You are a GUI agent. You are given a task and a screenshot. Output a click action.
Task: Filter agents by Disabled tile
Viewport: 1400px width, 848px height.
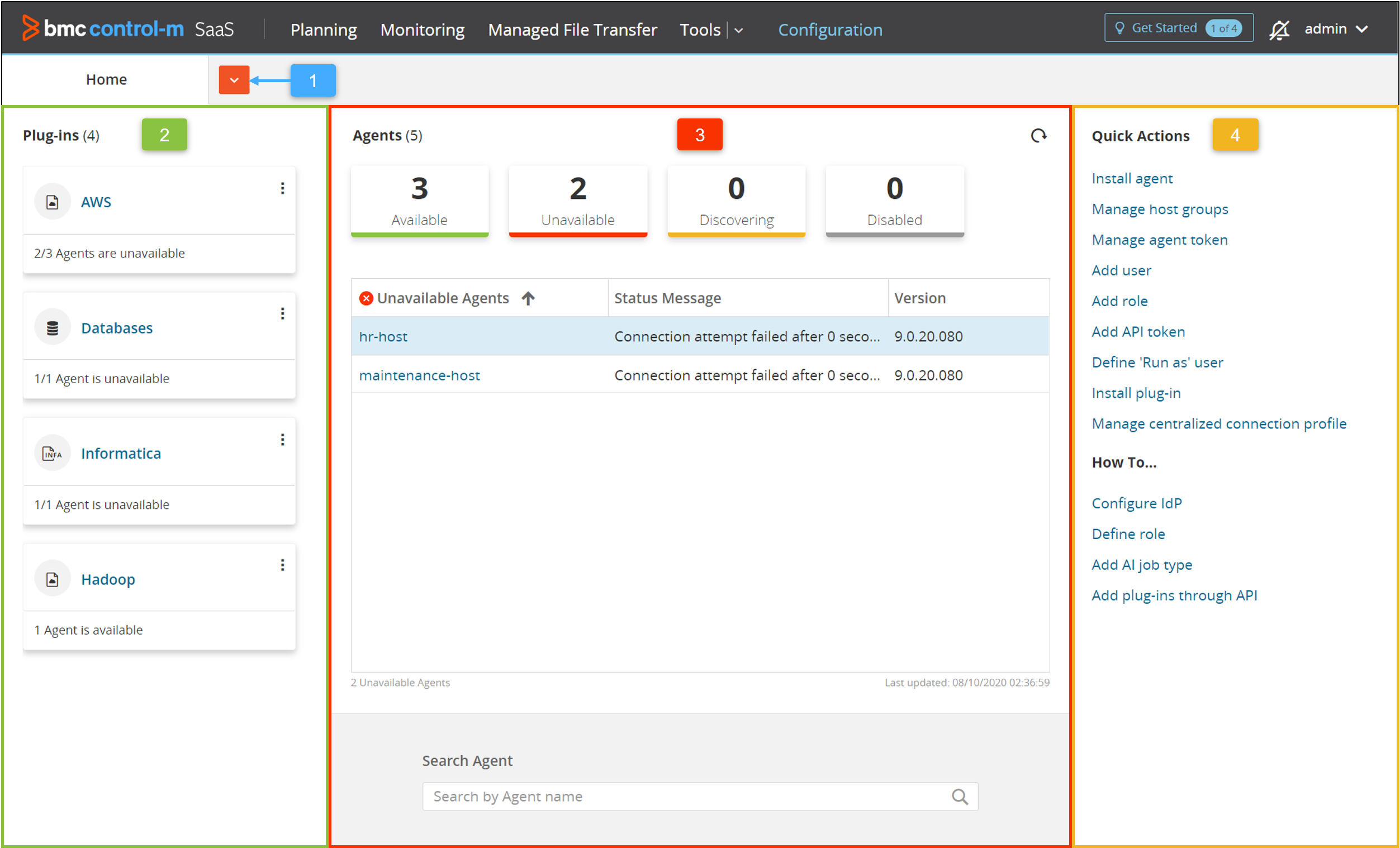(x=894, y=201)
